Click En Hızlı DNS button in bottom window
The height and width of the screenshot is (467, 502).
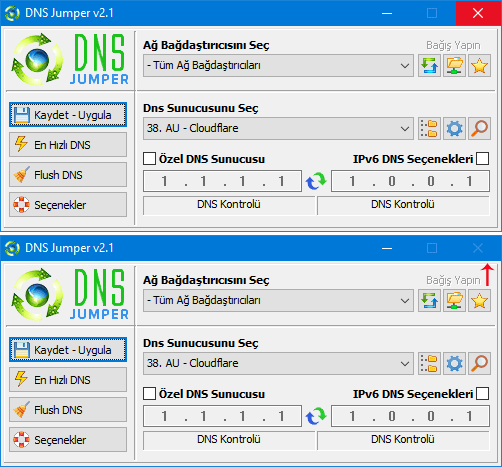pos(68,380)
